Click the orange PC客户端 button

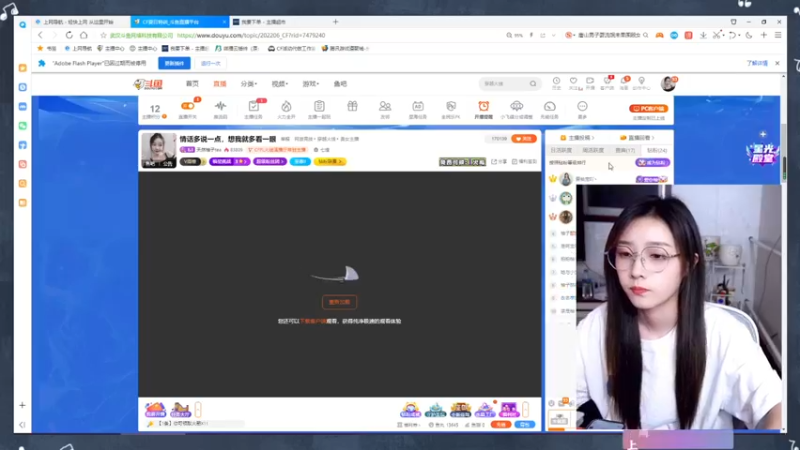[x=648, y=109]
